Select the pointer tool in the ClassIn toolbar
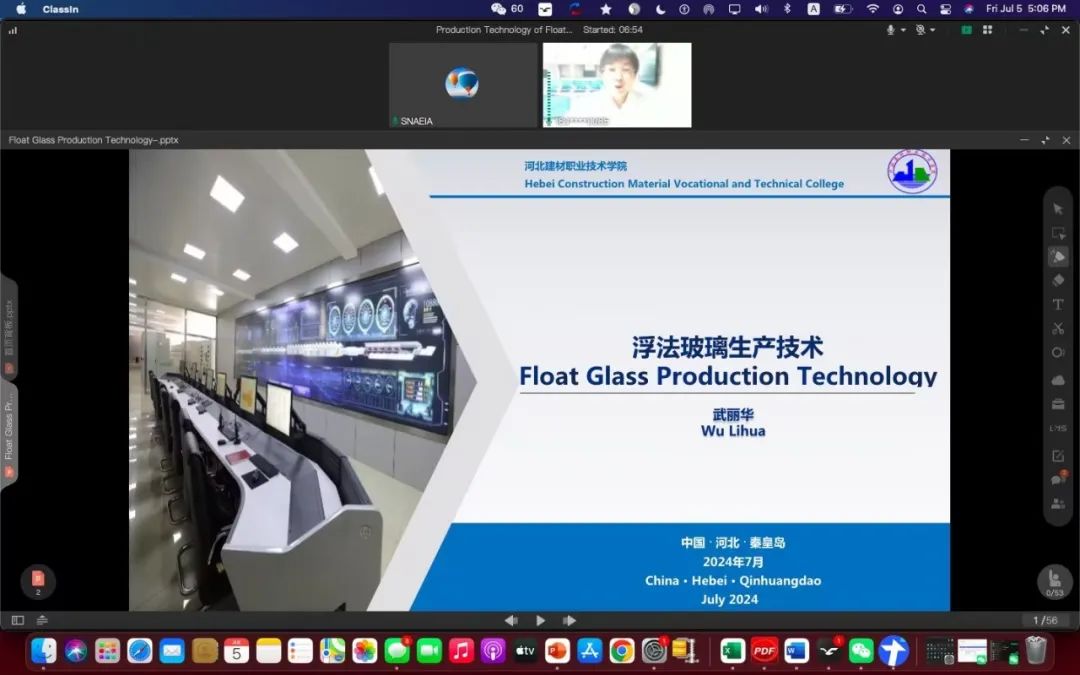This screenshot has height=675, width=1080. tap(1058, 209)
